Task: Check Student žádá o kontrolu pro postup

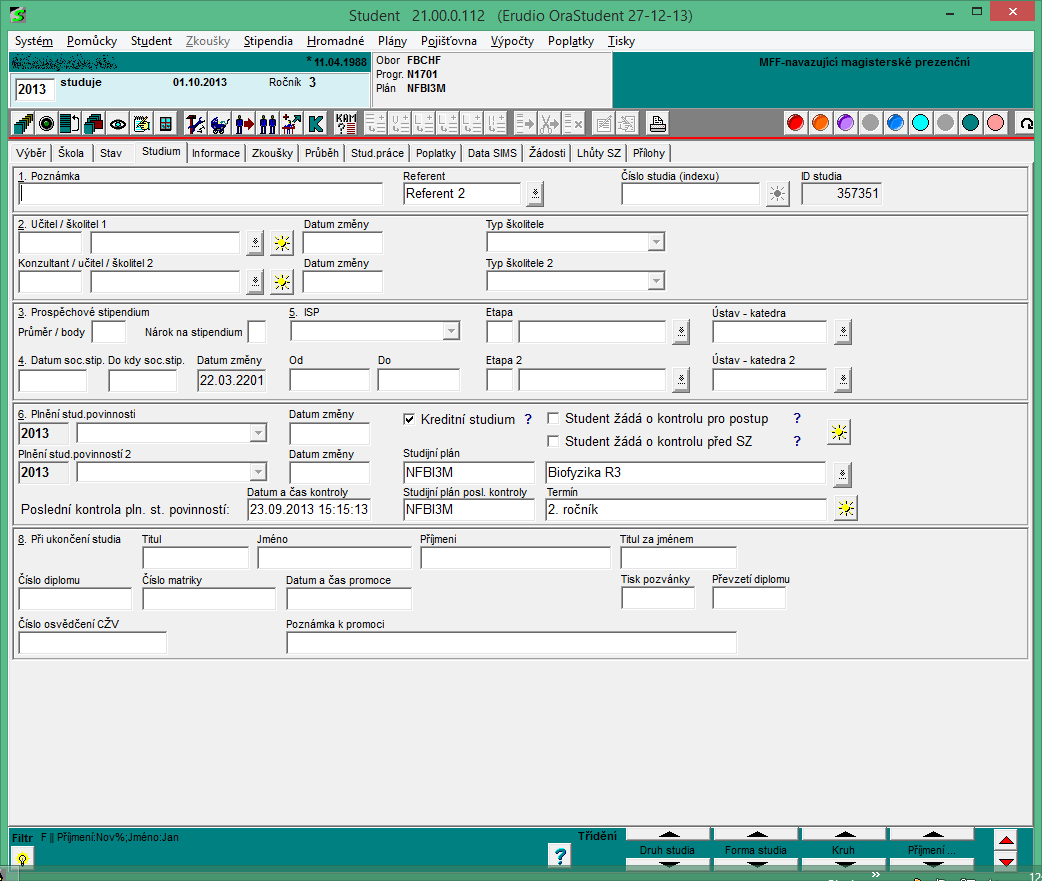Action: [x=552, y=419]
